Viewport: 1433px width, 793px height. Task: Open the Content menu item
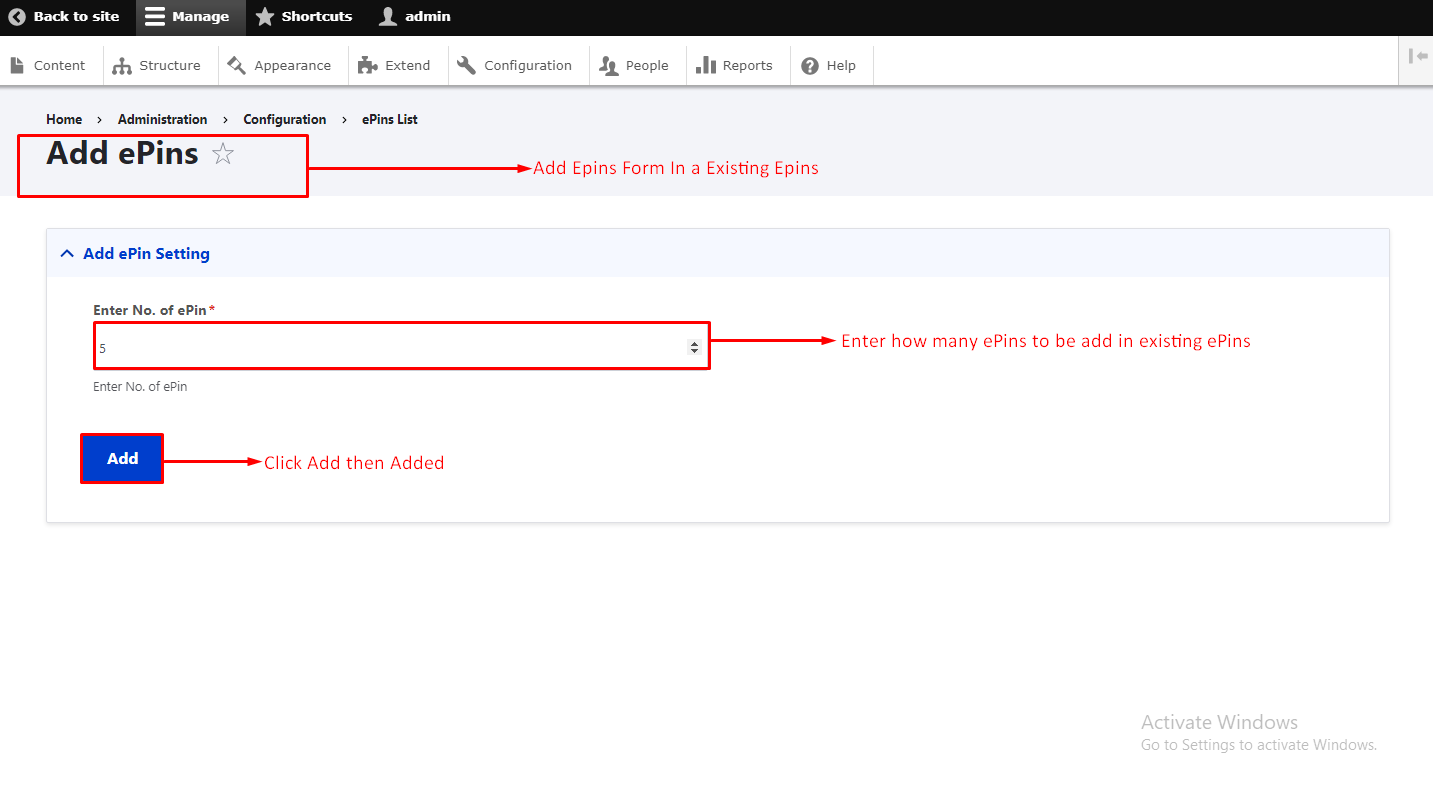(48, 66)
